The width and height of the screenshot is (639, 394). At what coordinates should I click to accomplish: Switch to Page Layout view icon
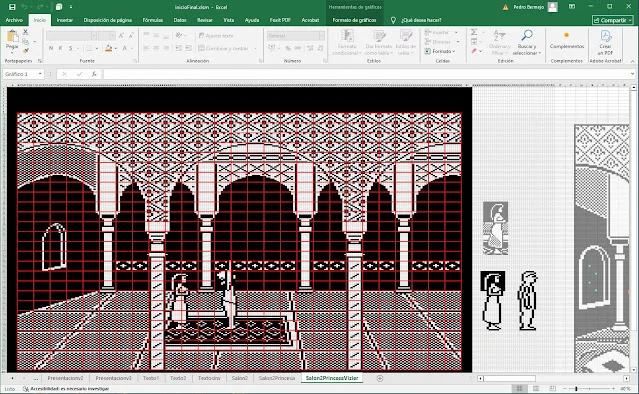click(x=536, y=388)
